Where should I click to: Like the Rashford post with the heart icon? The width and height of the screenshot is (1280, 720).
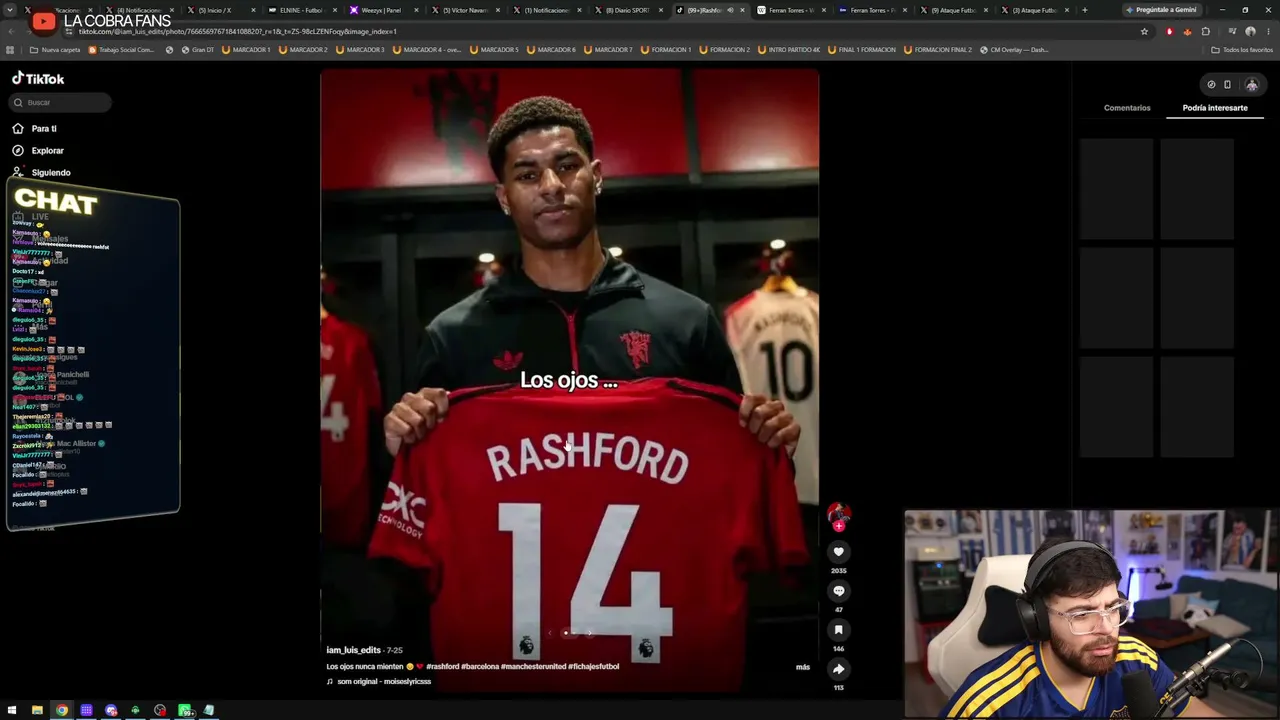coord(839,552)
